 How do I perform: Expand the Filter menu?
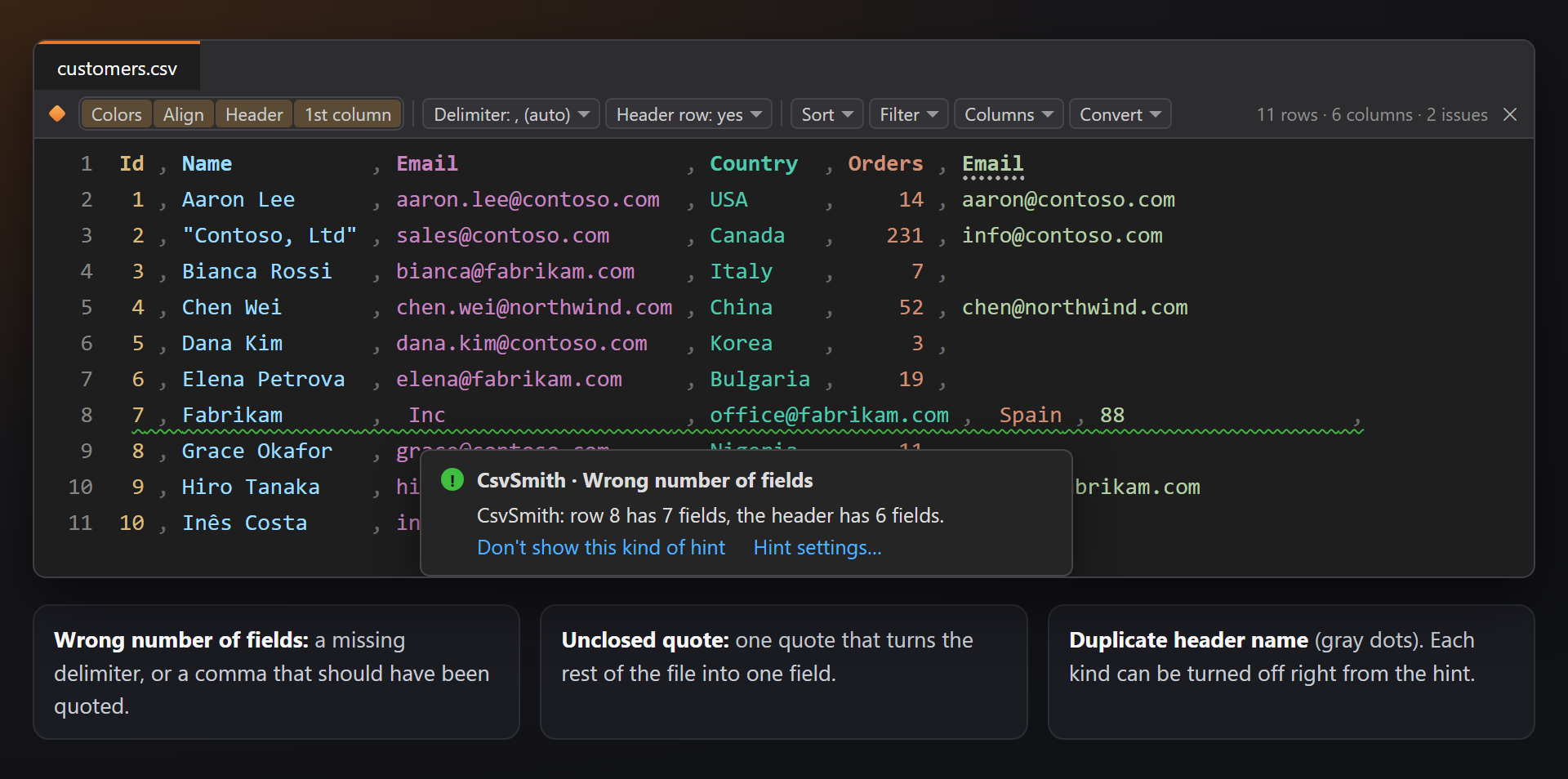[x=908, y=114]
